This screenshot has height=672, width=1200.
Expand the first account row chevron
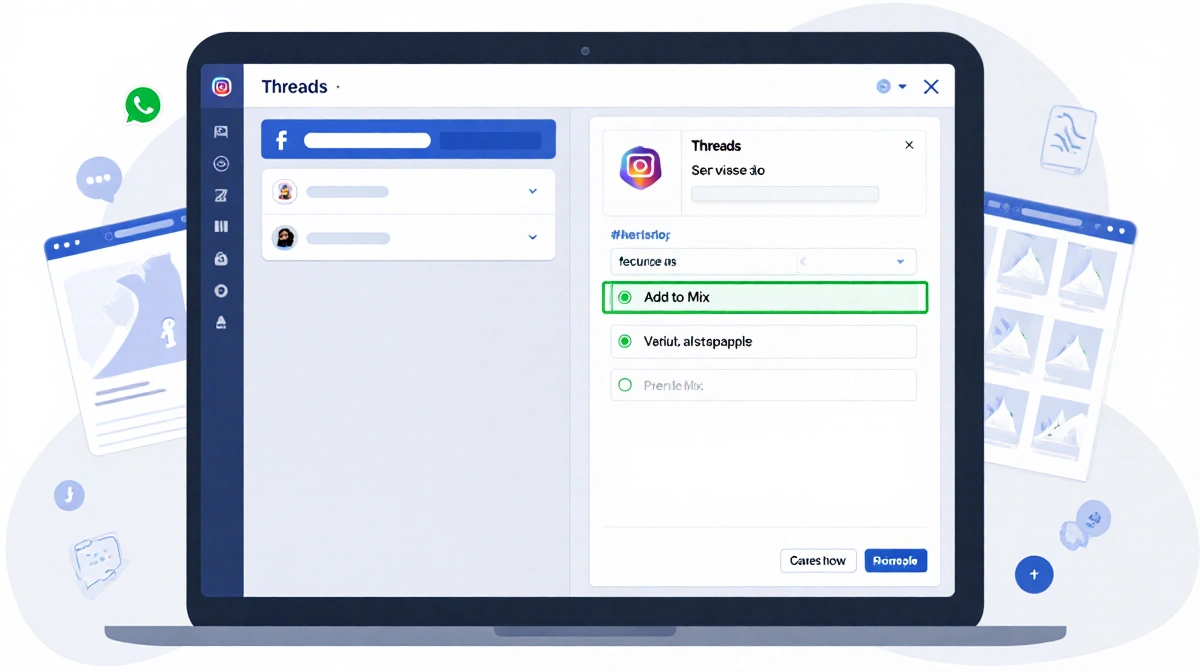(531, 190)
